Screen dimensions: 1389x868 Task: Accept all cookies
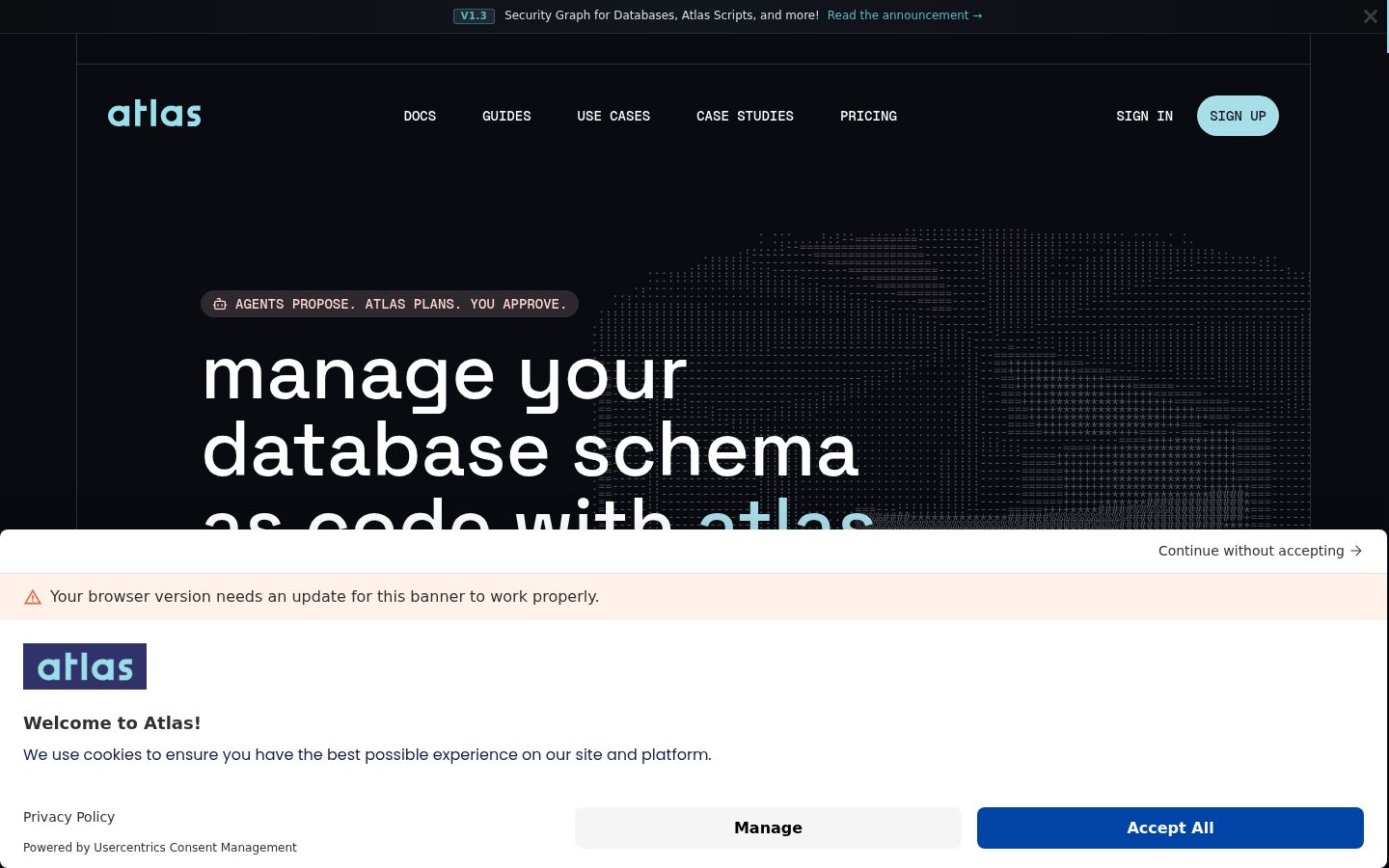(x=1170, y=827)
